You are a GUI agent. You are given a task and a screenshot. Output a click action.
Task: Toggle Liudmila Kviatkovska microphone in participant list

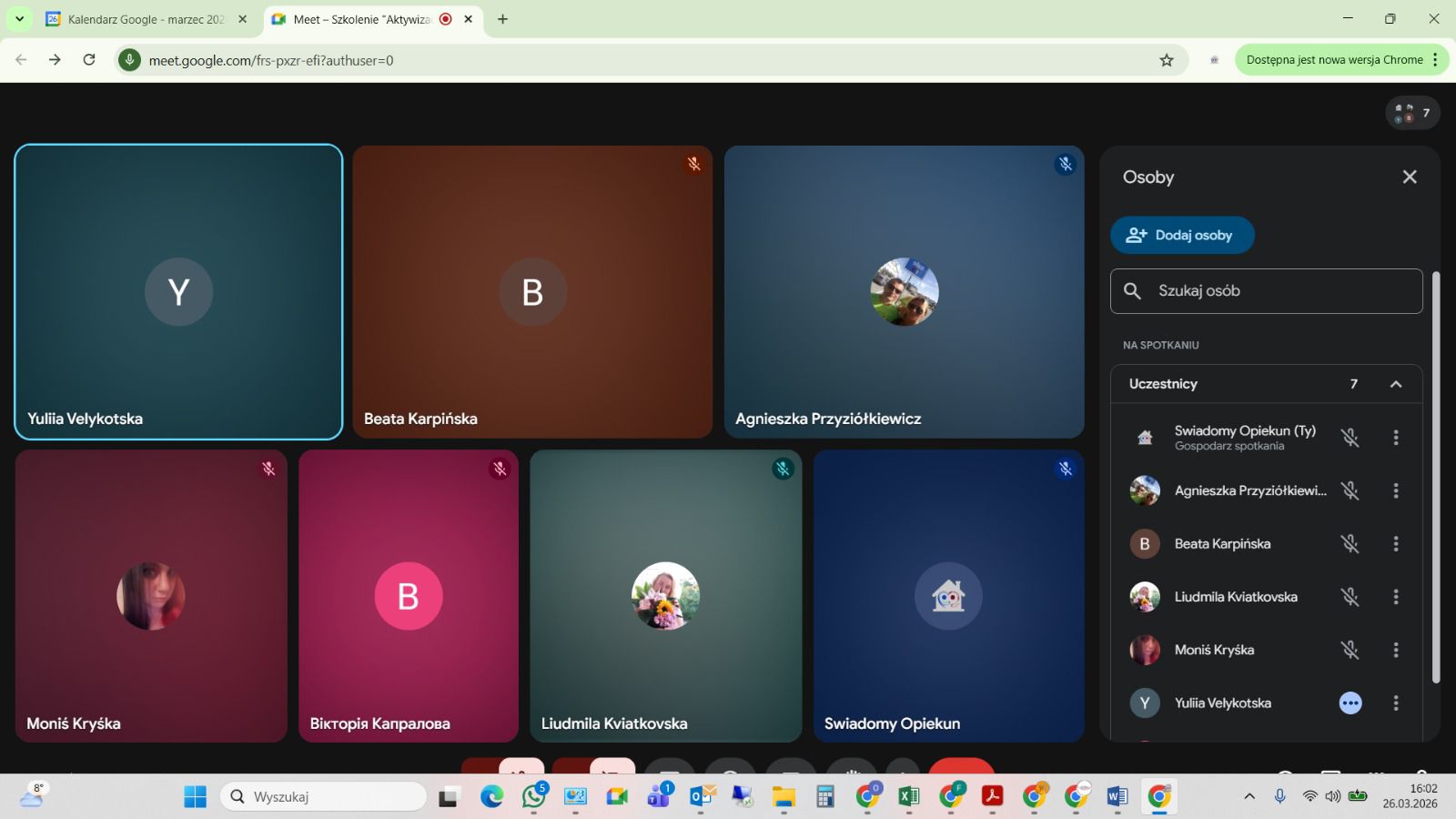[1350, 597]
